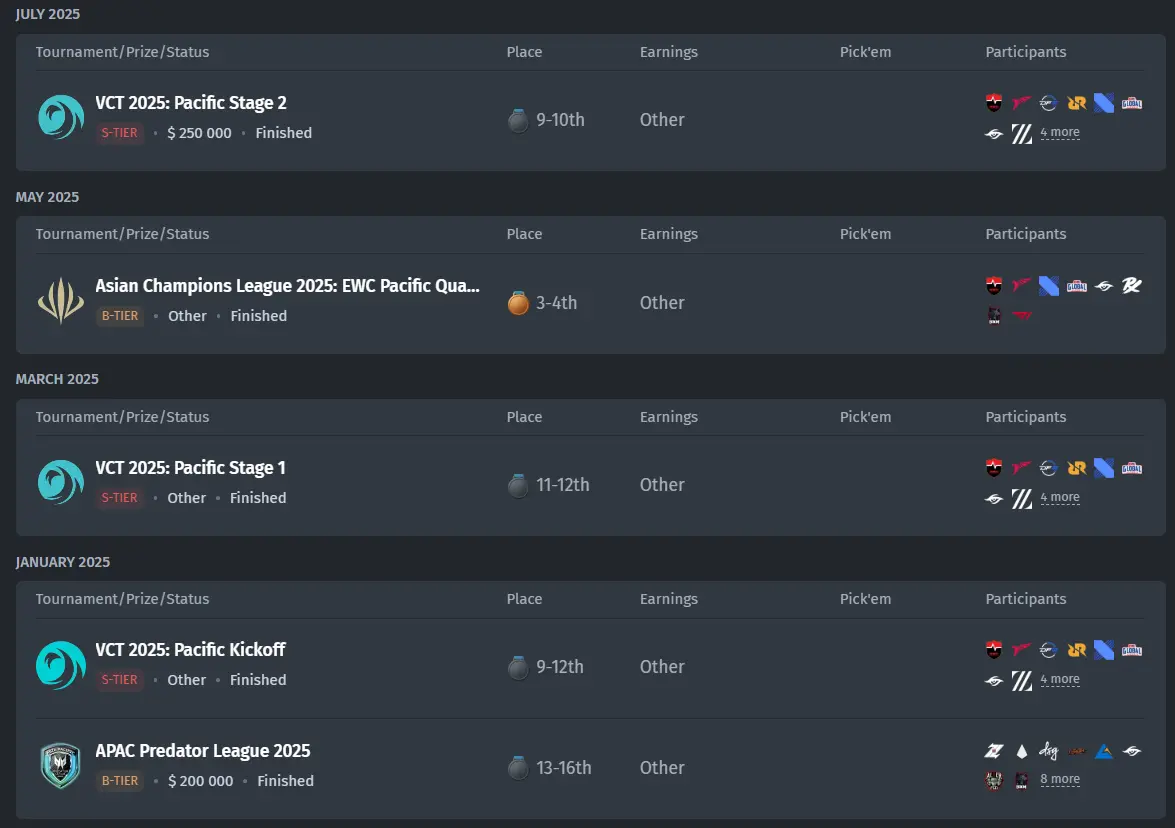
Task: Open the APAC Predator League 2025 link
Action: tap(203, 751)
